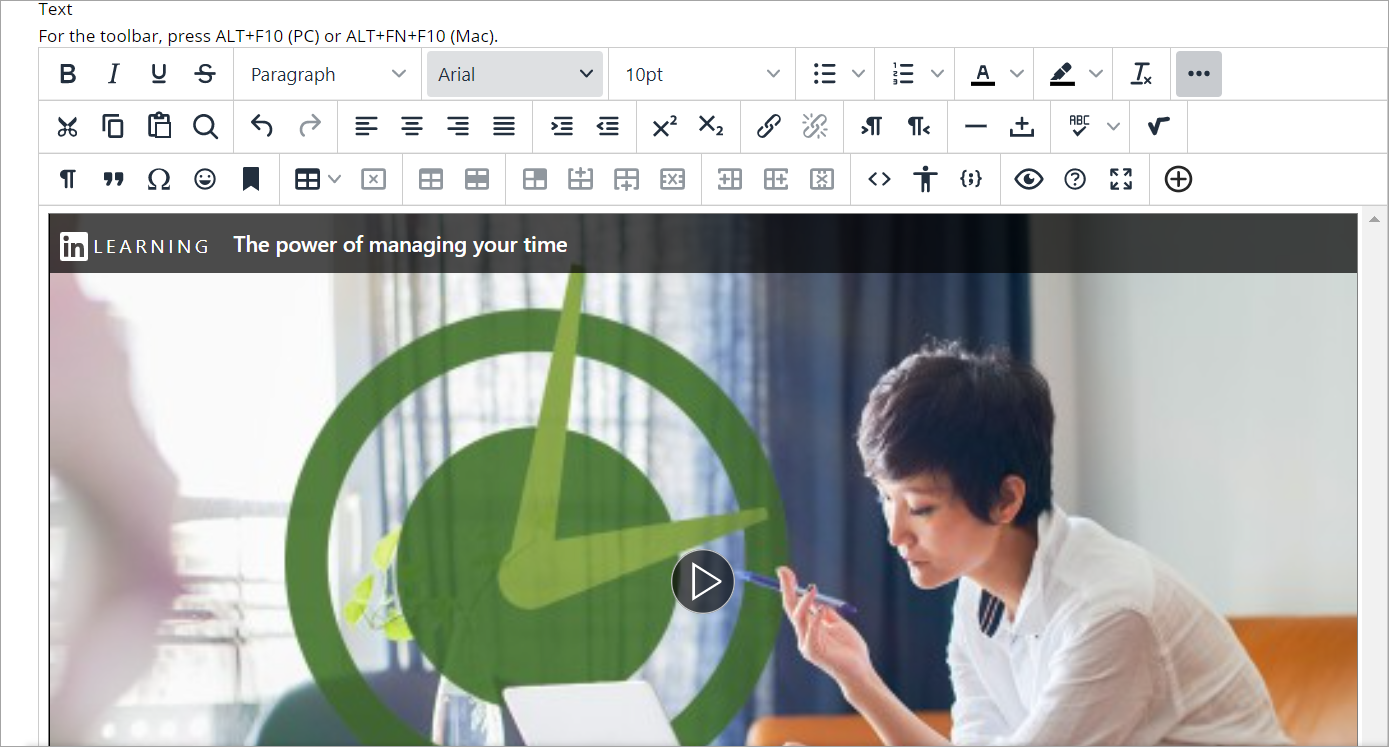This screenshot has width=1389, height=747.
Task: Expand table insert options arrow
Action: tap(335, 179)
